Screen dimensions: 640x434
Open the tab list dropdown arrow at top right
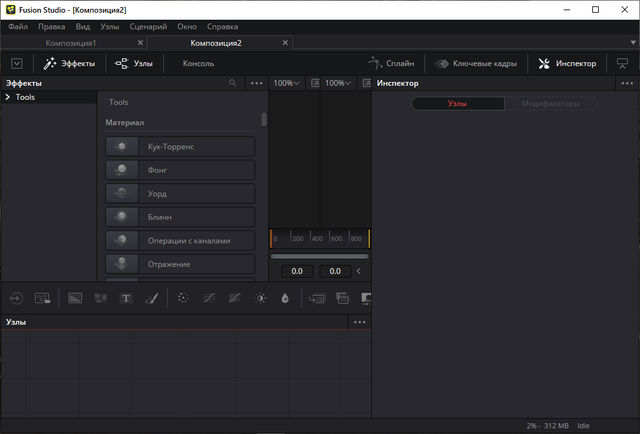point(632,44)
